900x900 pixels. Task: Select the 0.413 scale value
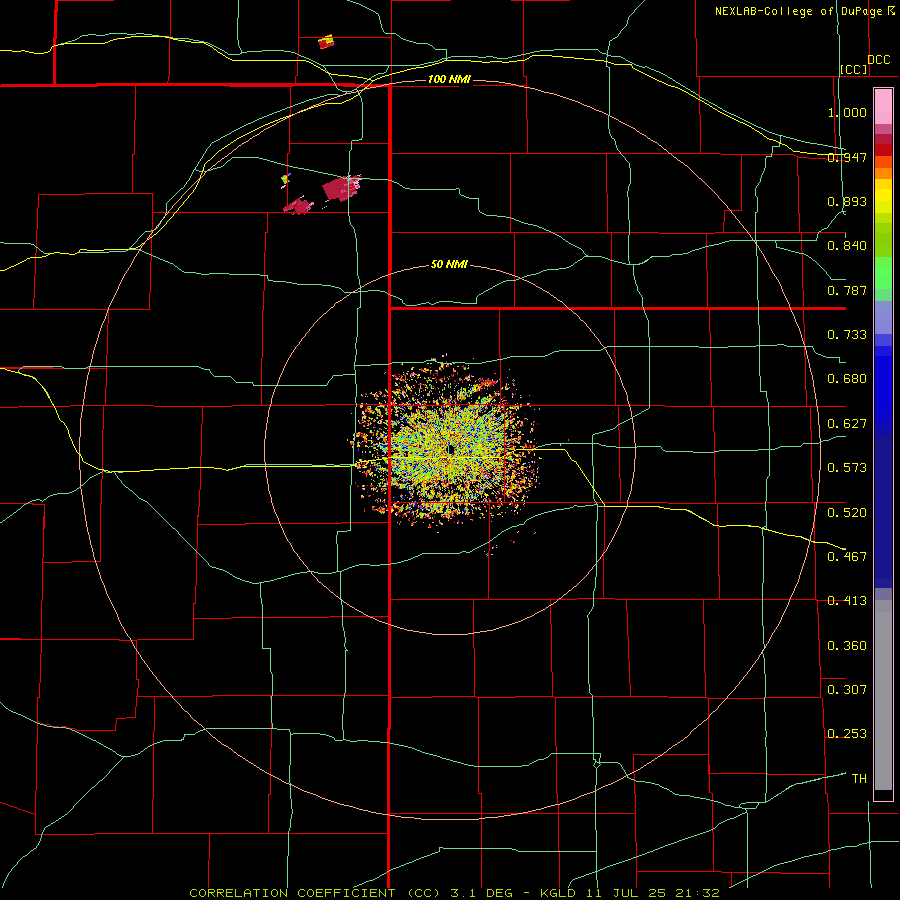point(847,601)
